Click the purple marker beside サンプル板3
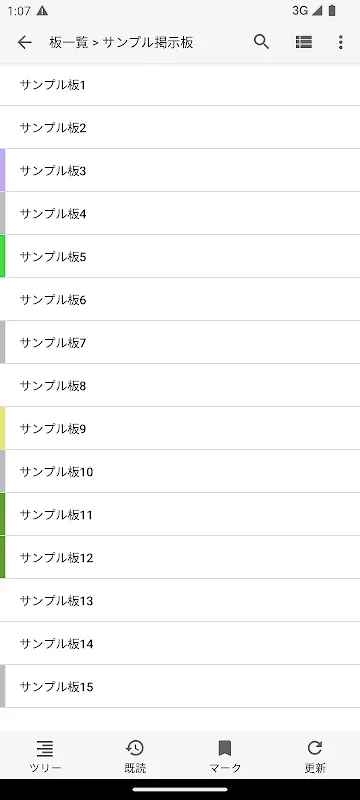Viewport: 360px width, 800px height. tap(3, 170)
